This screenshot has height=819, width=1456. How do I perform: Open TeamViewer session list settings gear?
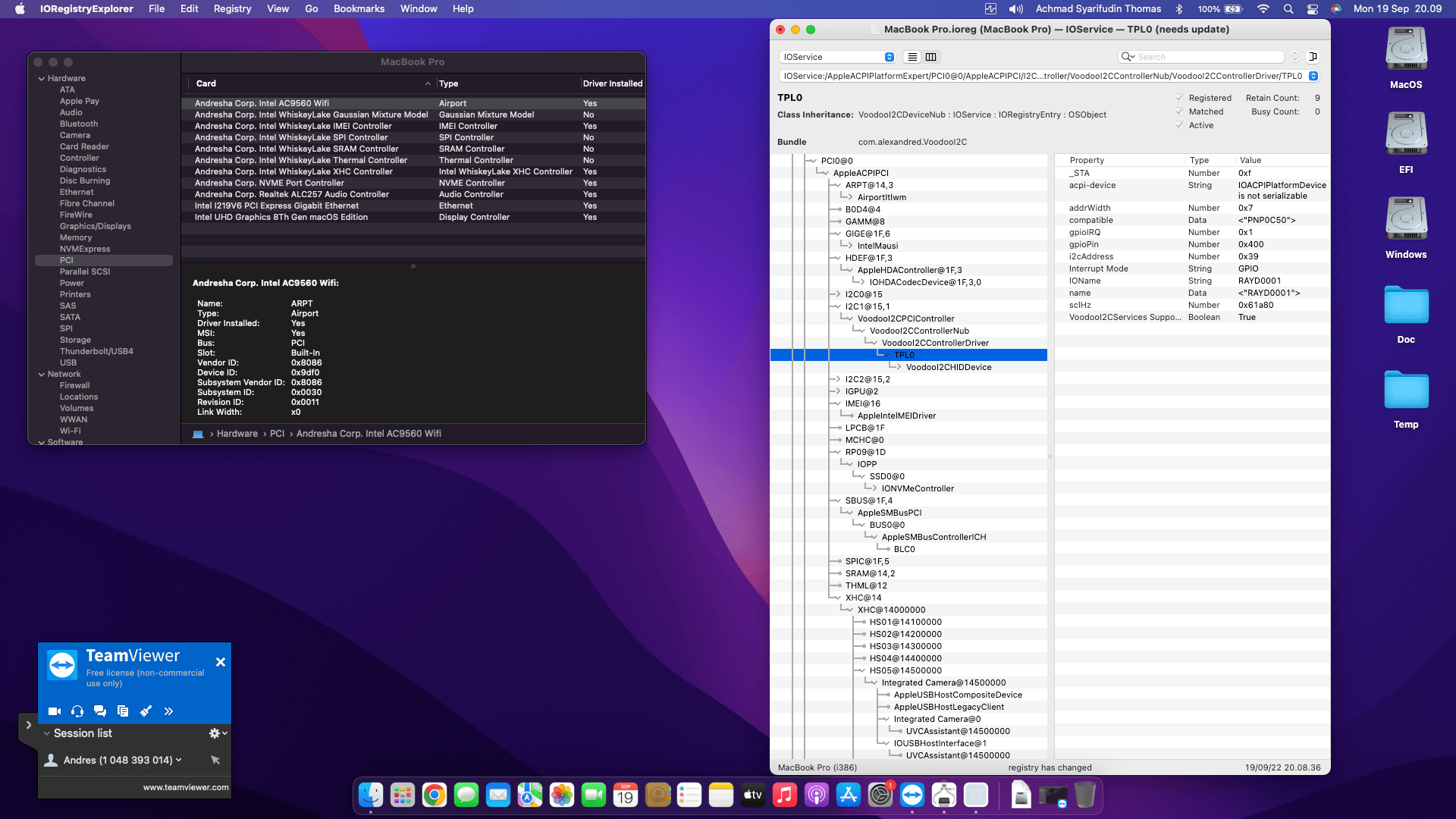tap(215, 733)
